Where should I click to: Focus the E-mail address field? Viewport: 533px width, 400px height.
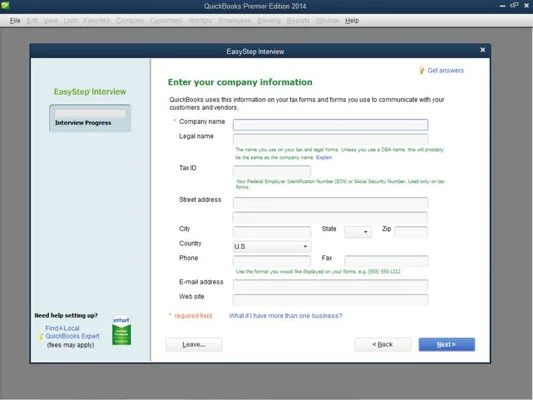(330, 285)
